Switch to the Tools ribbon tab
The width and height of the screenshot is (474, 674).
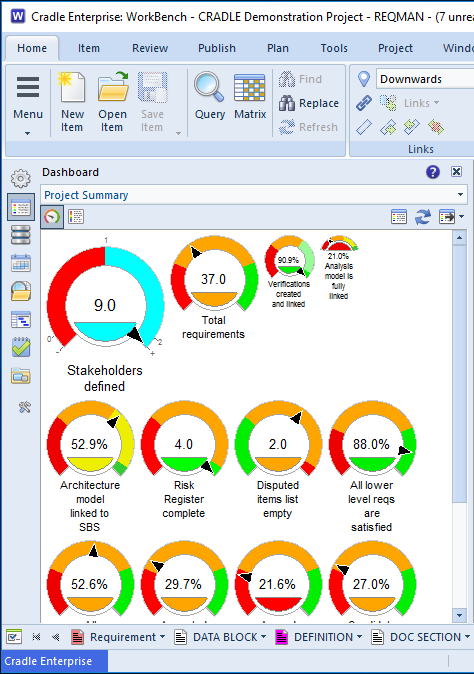click(x=334, y=48)
